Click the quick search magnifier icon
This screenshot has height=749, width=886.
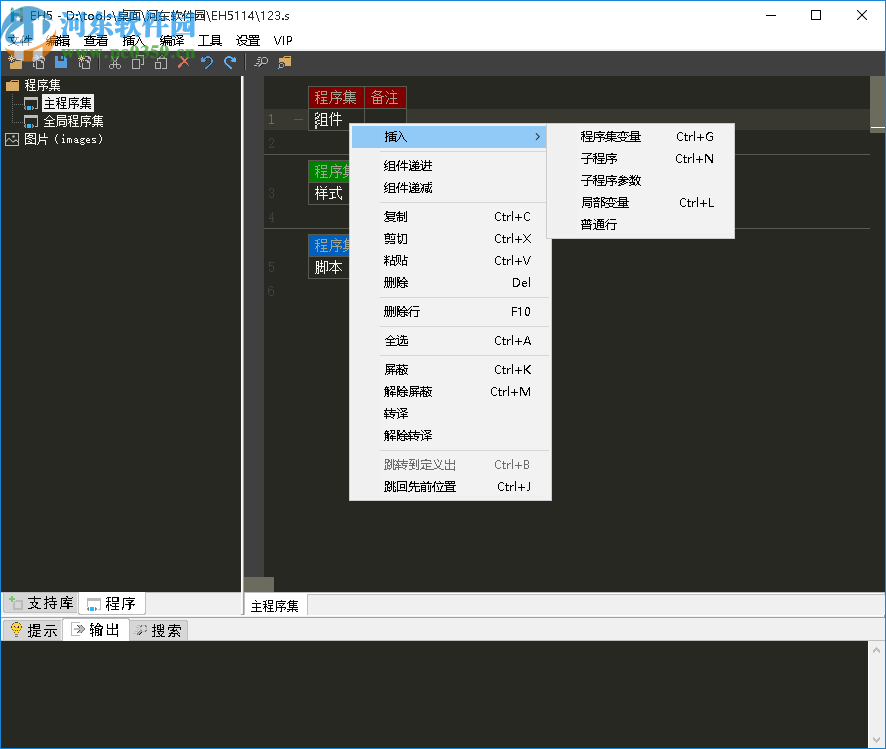[x=261, y=62]
